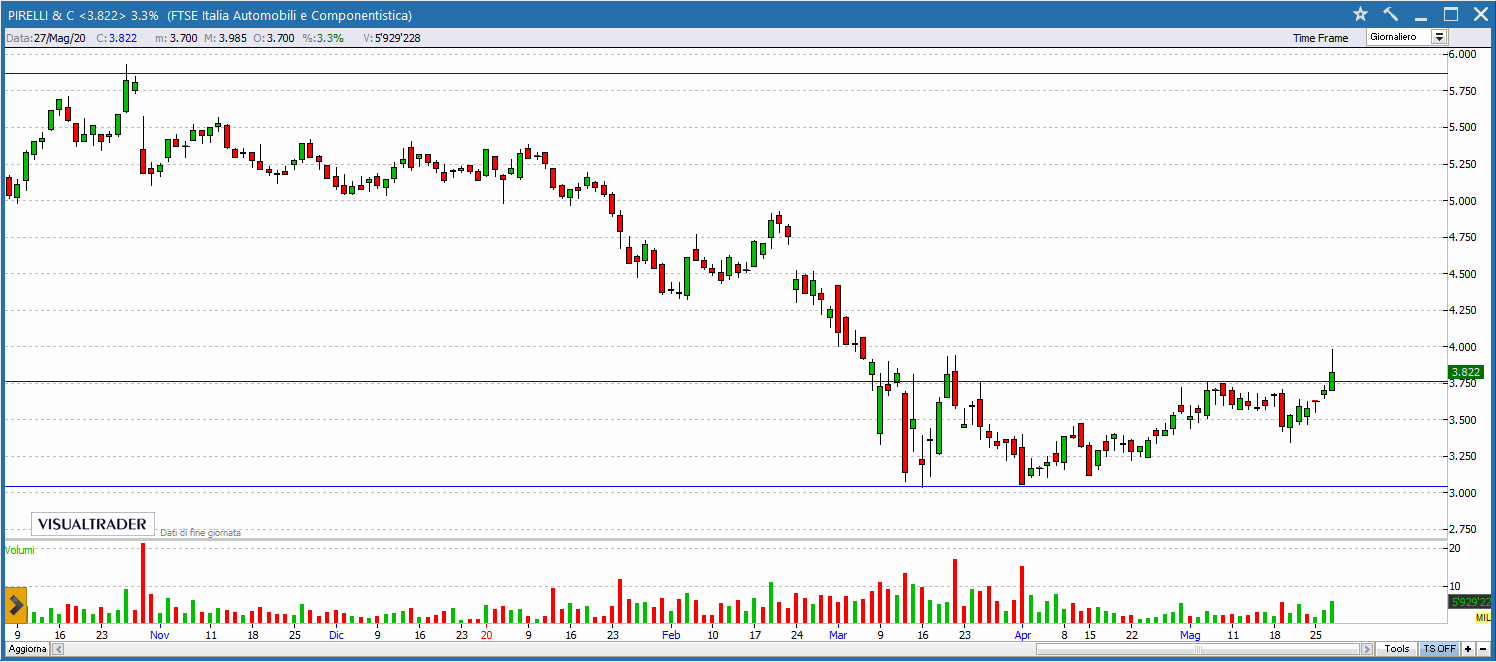Click the horizontal scrollbar right arrow
Image resolution: width=1496 pixels, height=662 pixels.
pyautogui.click(x=1367, y=649)
